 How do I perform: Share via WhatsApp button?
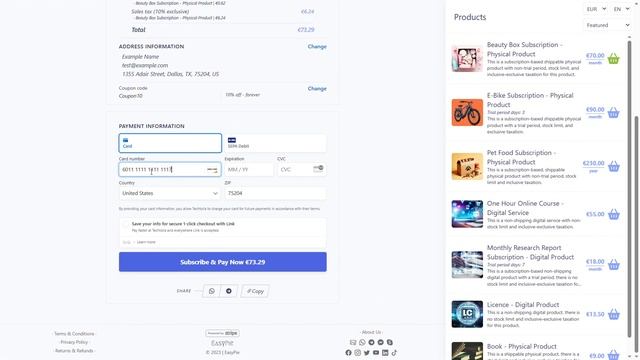211,291
